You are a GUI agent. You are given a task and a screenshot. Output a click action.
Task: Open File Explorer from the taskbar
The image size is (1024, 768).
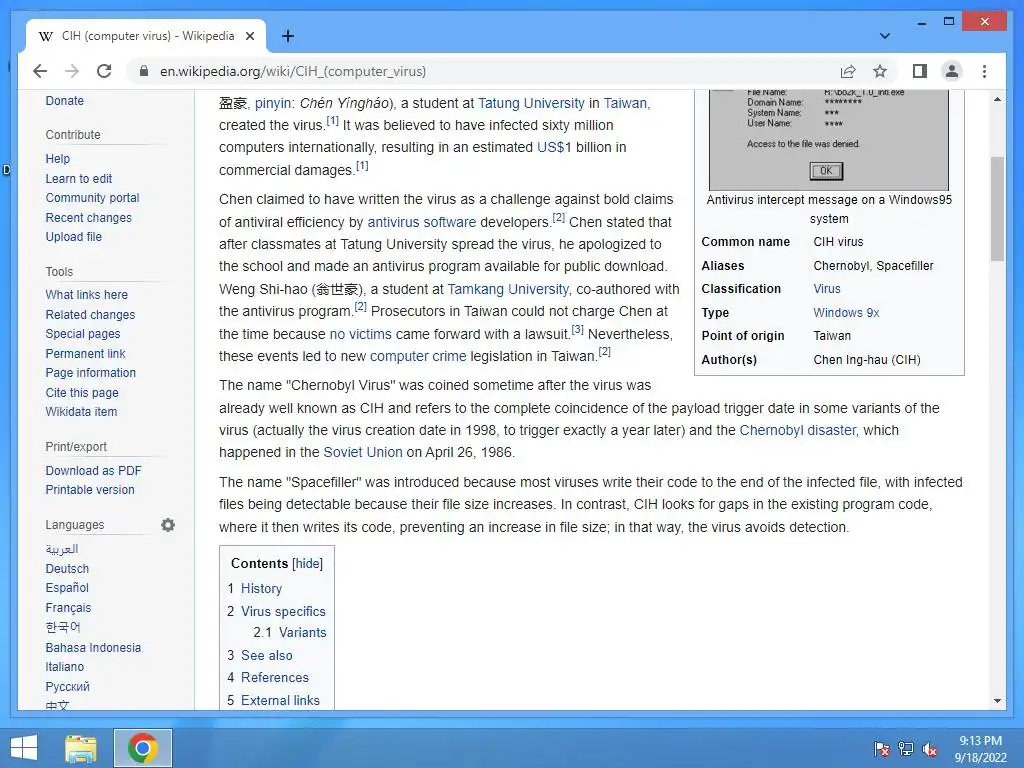81,748
